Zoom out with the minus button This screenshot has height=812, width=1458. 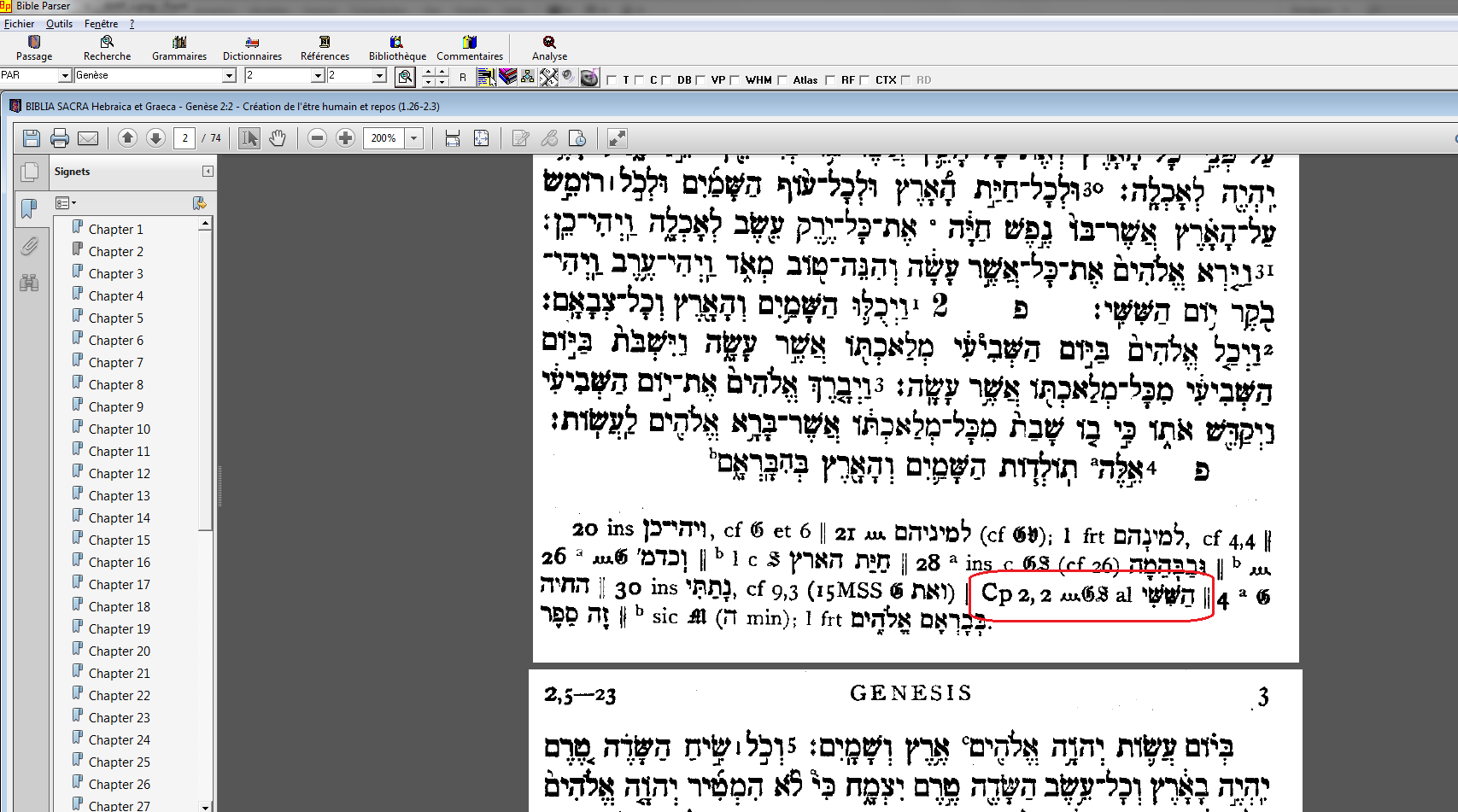pos(317,138)
